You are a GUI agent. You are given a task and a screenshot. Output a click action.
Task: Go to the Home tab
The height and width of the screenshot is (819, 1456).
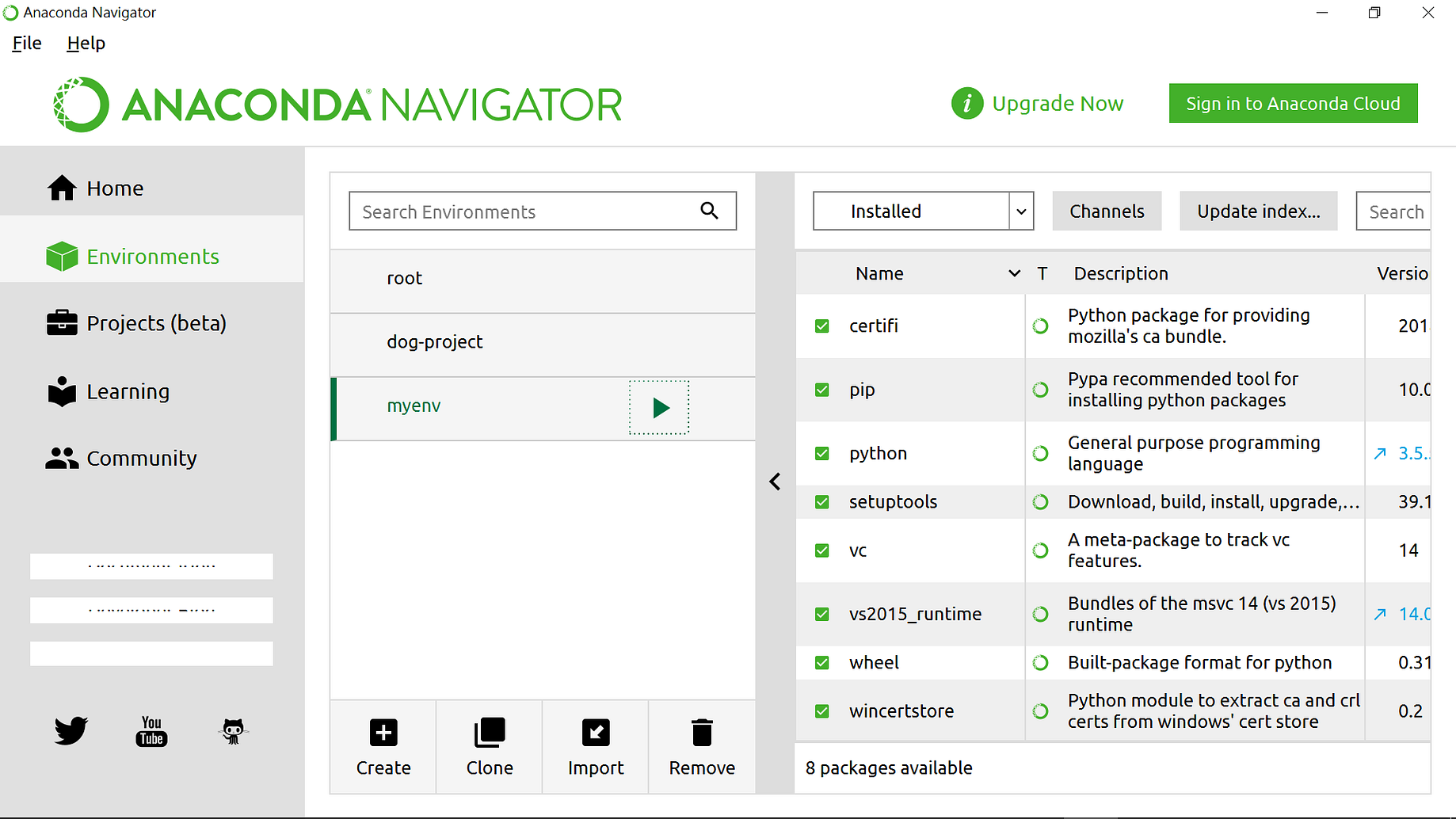(152, 189)
